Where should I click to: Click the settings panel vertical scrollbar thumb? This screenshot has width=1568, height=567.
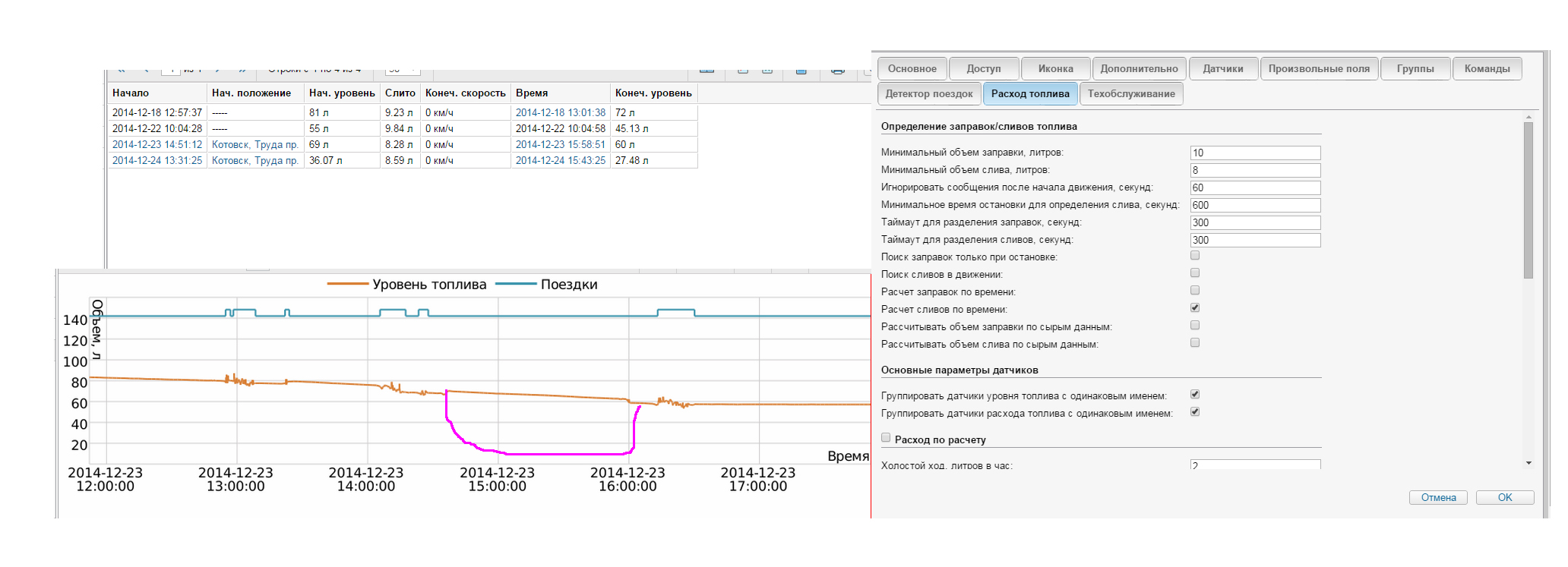coord(1528,199)
